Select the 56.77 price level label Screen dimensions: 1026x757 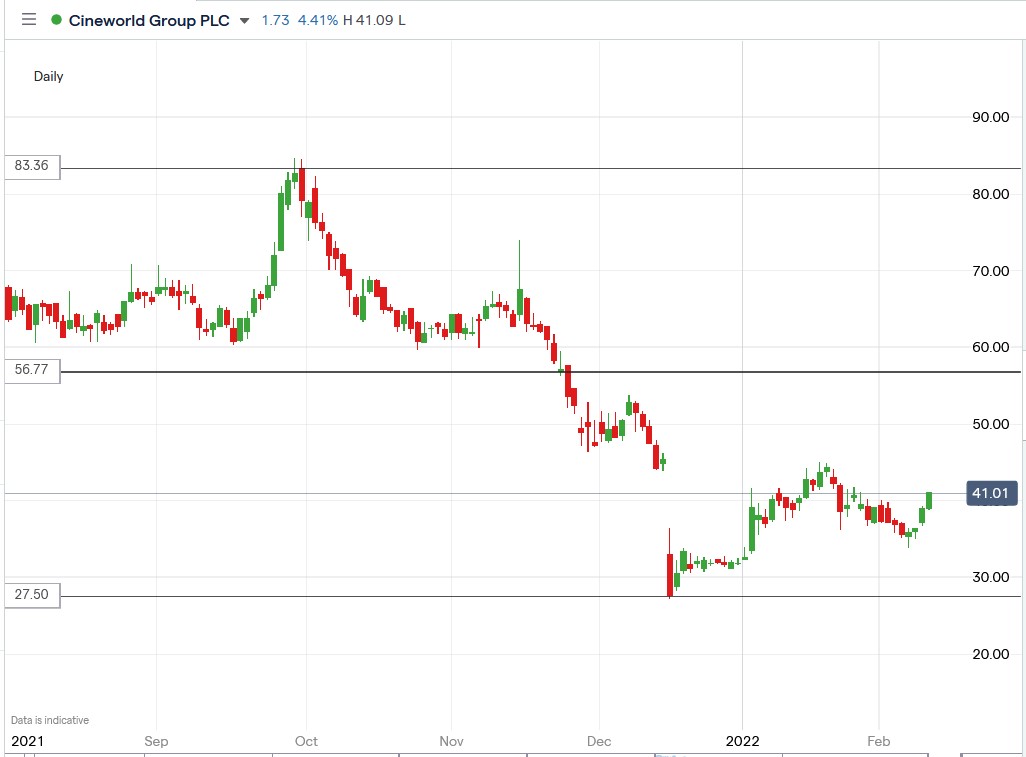click(29, 371)
